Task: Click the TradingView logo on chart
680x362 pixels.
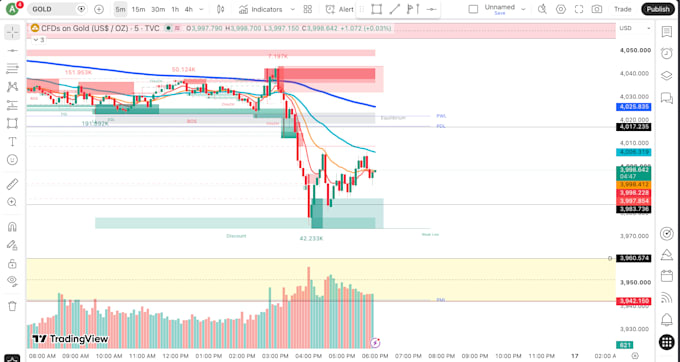Action: tap(70, 339)
